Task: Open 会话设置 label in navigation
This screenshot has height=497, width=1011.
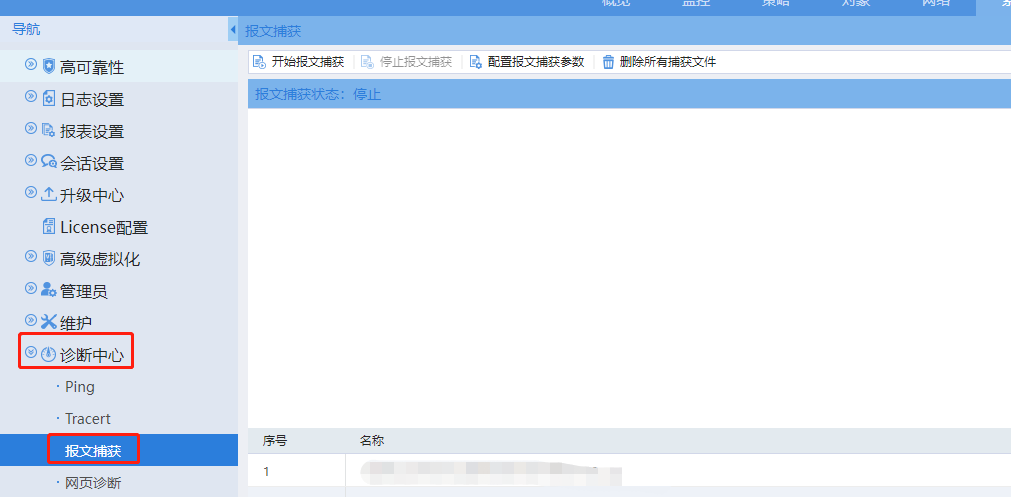Action: 92,164
